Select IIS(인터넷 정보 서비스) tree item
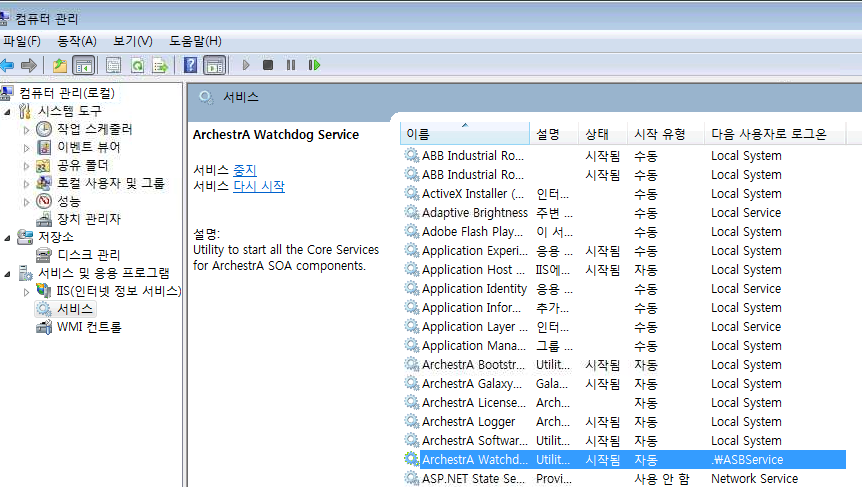 pyautogui.click(x=119, y=291)
